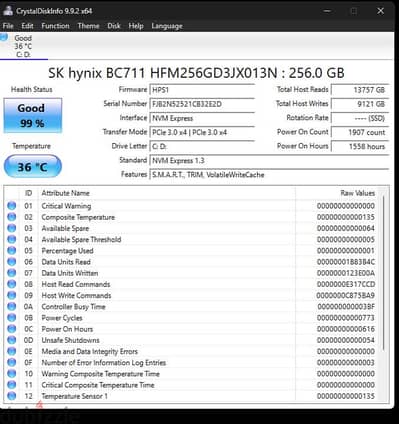The height and width of the screenshot is (424, 399).
Task: Click status icon for Available Spare row
Action: click(x=12, y=228)
